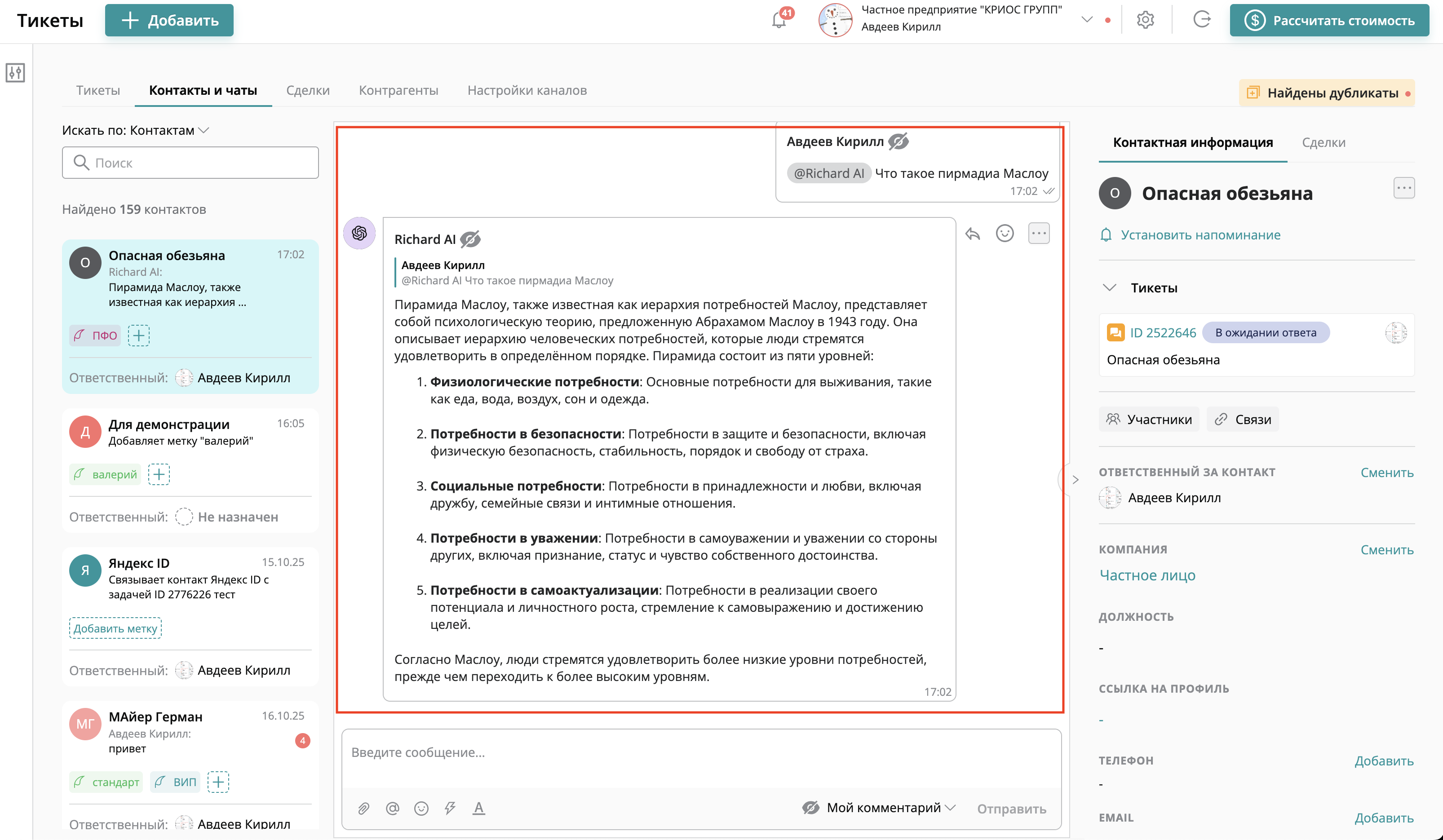This screenshot has height=840, width=1443.
Task: Toggle hidden eye icon next to Richard AI
Action: 470,239
